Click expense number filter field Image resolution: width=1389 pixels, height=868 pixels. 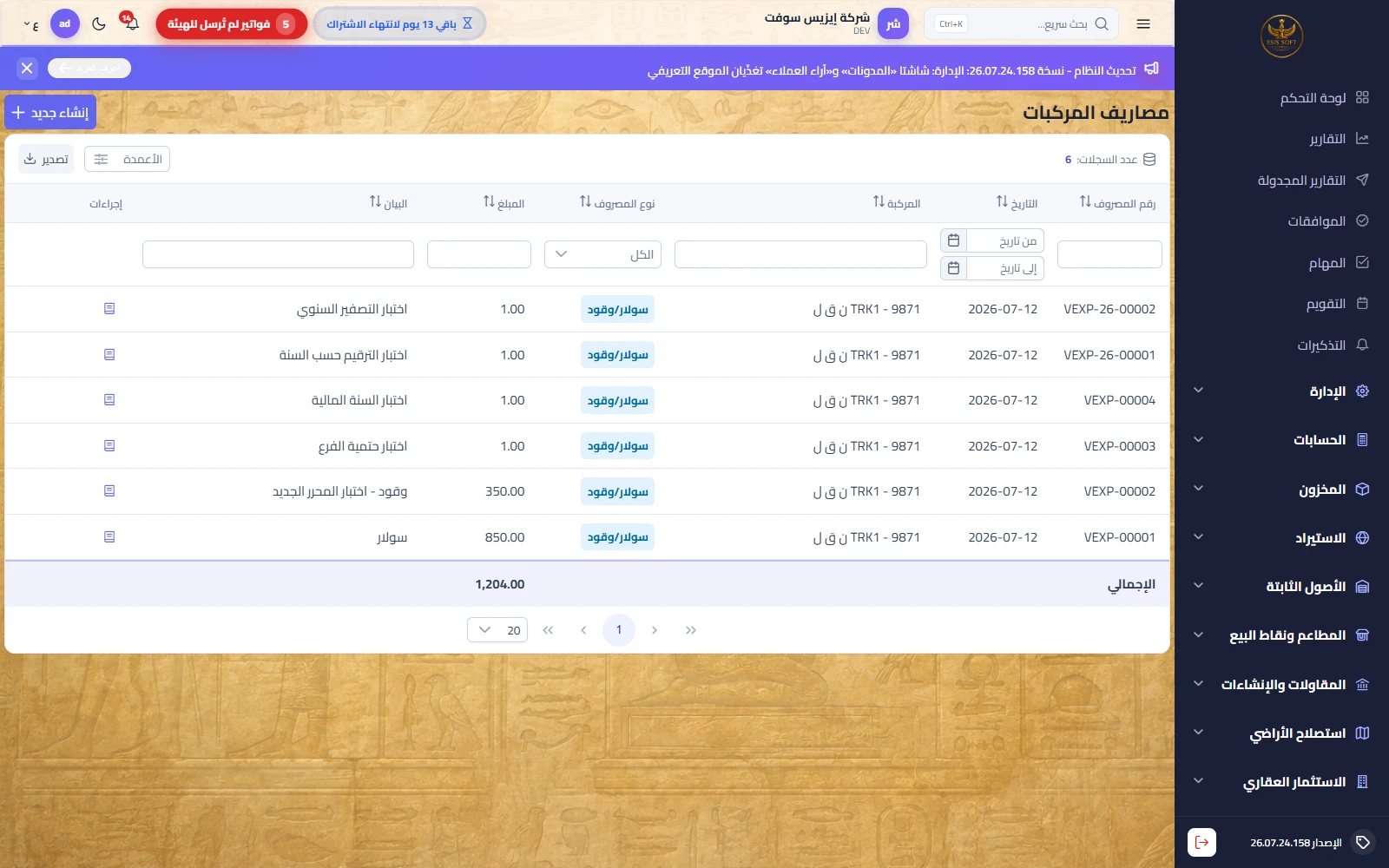1109,254
